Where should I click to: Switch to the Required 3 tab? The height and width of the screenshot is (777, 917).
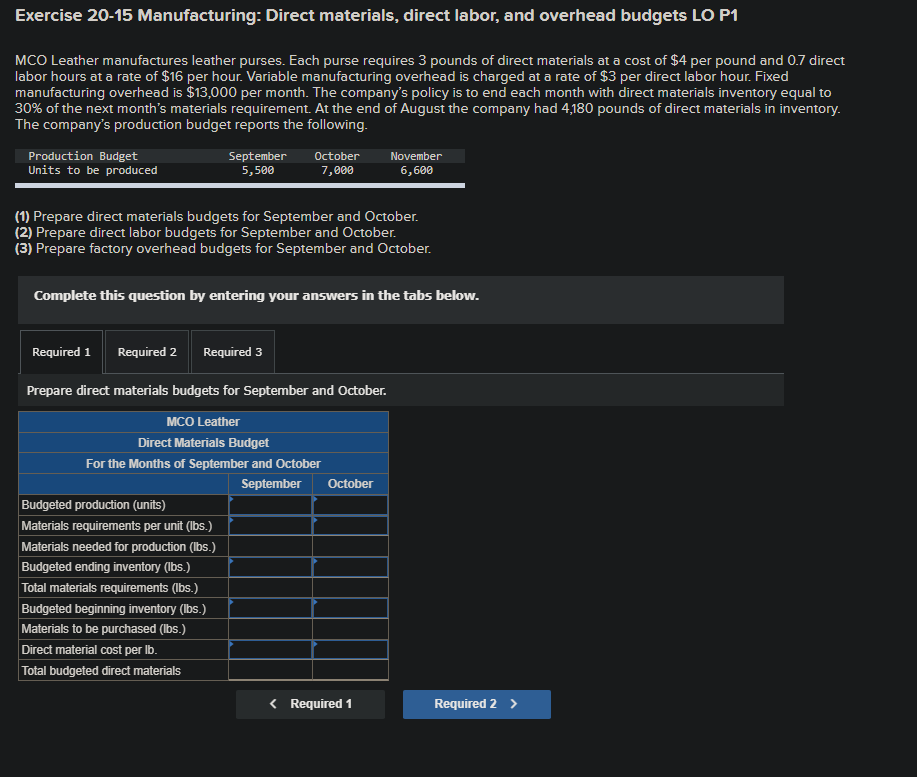232,351
